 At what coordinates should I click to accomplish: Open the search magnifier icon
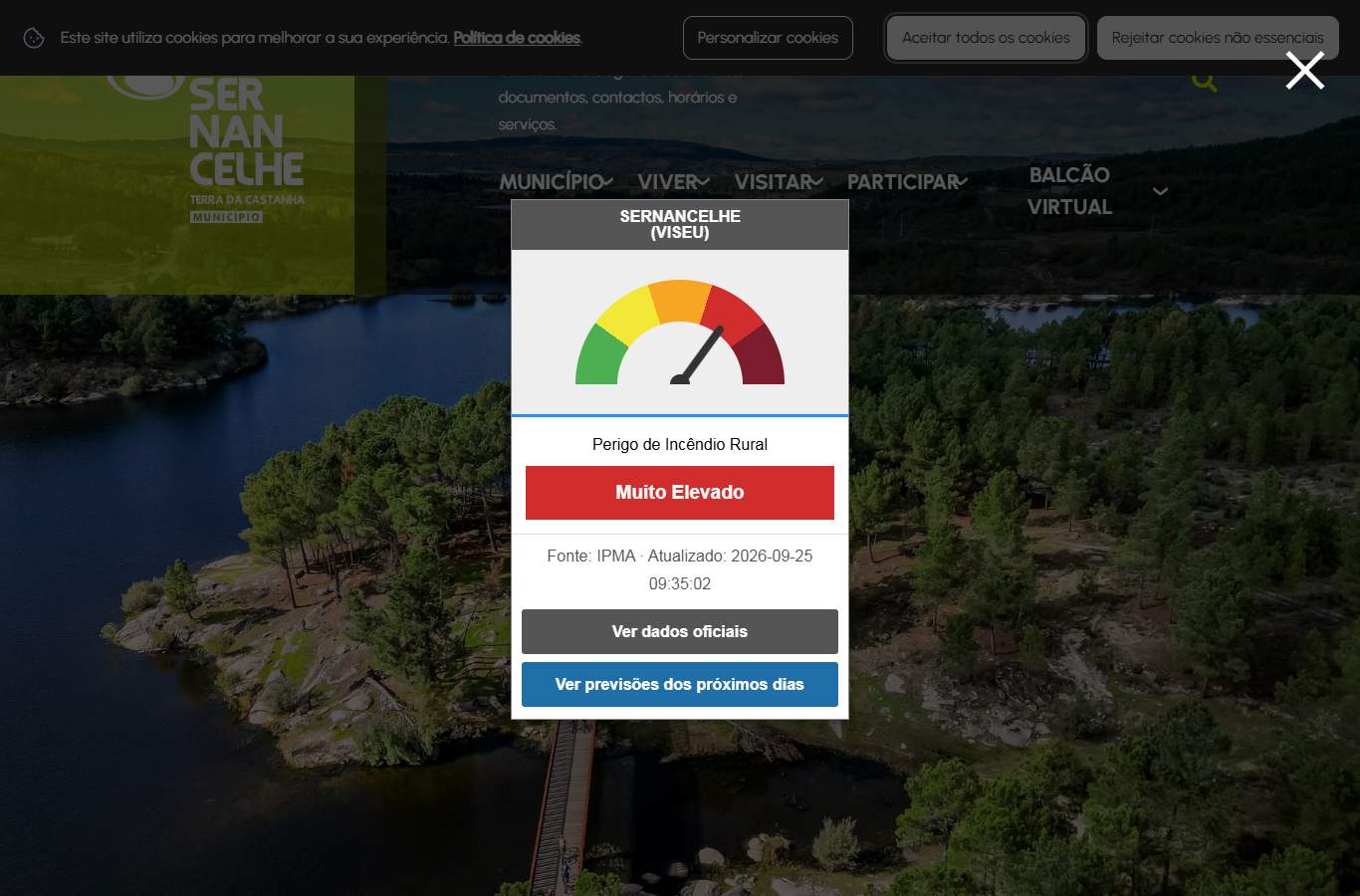(1204, 82)
